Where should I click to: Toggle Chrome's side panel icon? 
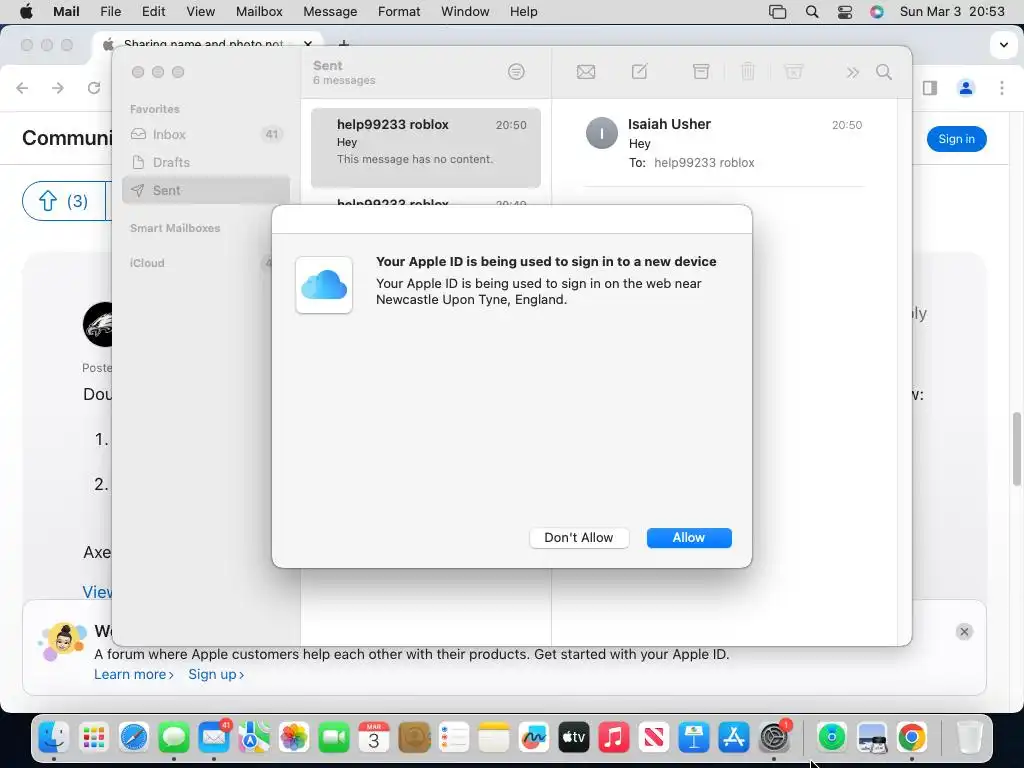click(x=930, y=88)
